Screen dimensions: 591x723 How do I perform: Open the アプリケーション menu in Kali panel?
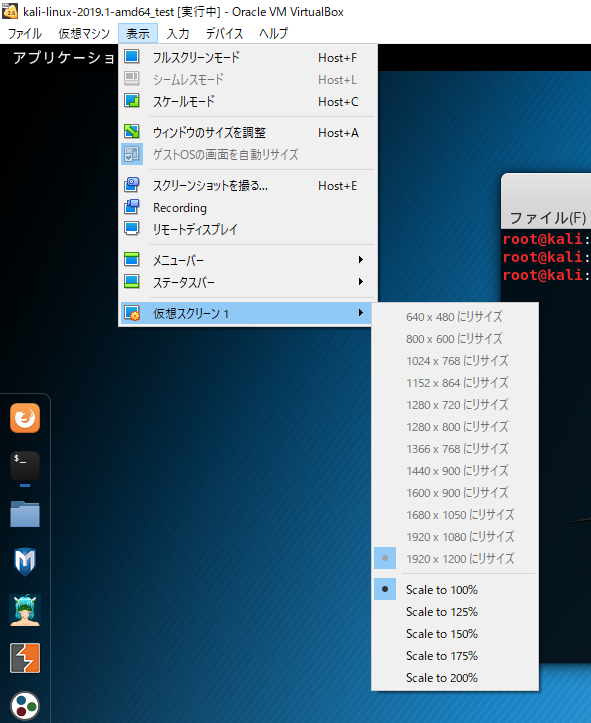(x=64, y=58)
